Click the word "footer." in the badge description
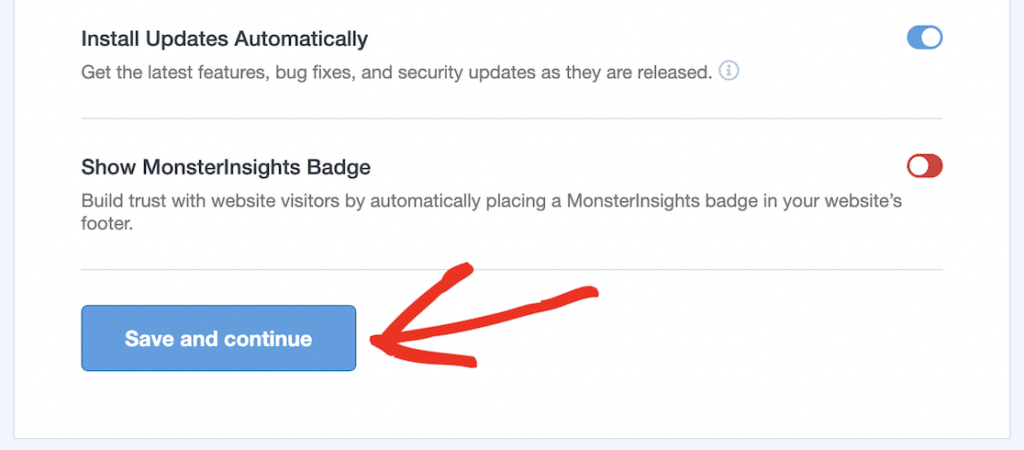Screen dimensions: 1024x450 [106, 225]
